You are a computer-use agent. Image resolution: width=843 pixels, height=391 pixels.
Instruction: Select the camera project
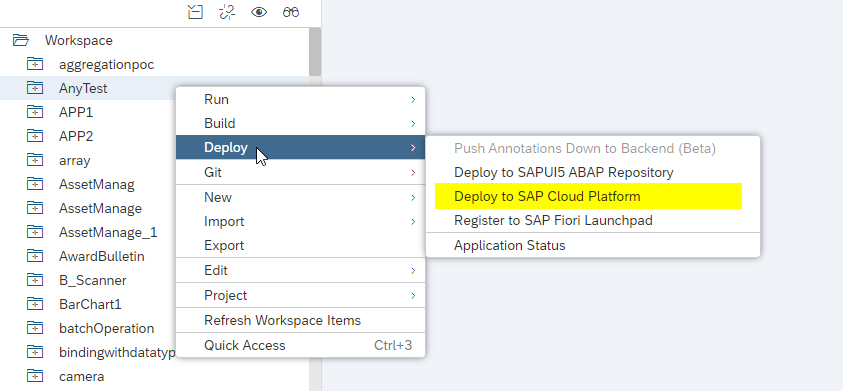pyautogui.click(x=81, y=376)
